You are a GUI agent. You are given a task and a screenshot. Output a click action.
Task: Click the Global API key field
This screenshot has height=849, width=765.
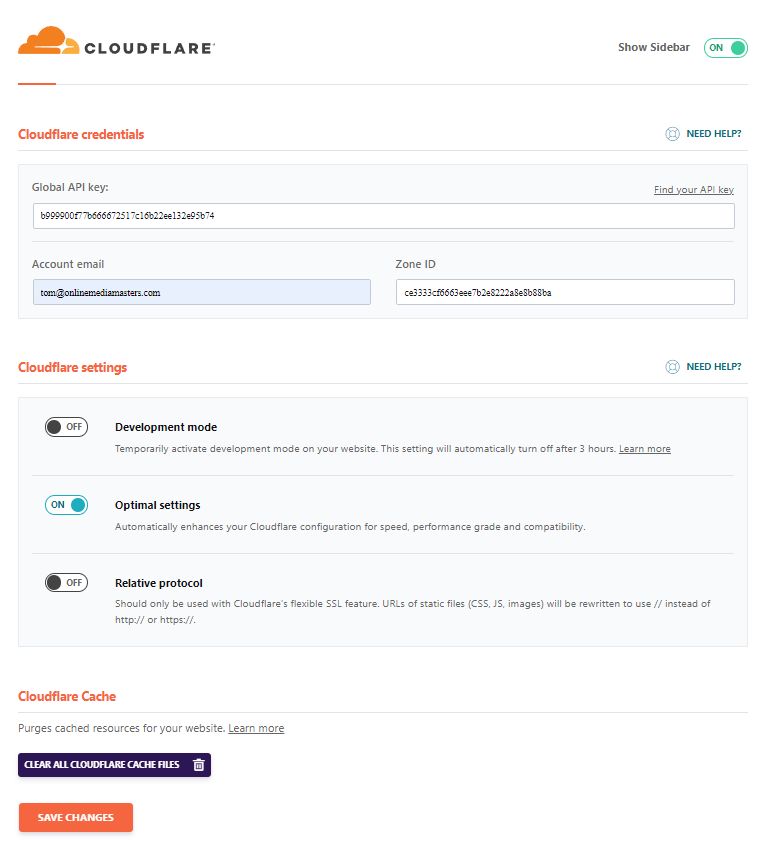pos(383,215)
